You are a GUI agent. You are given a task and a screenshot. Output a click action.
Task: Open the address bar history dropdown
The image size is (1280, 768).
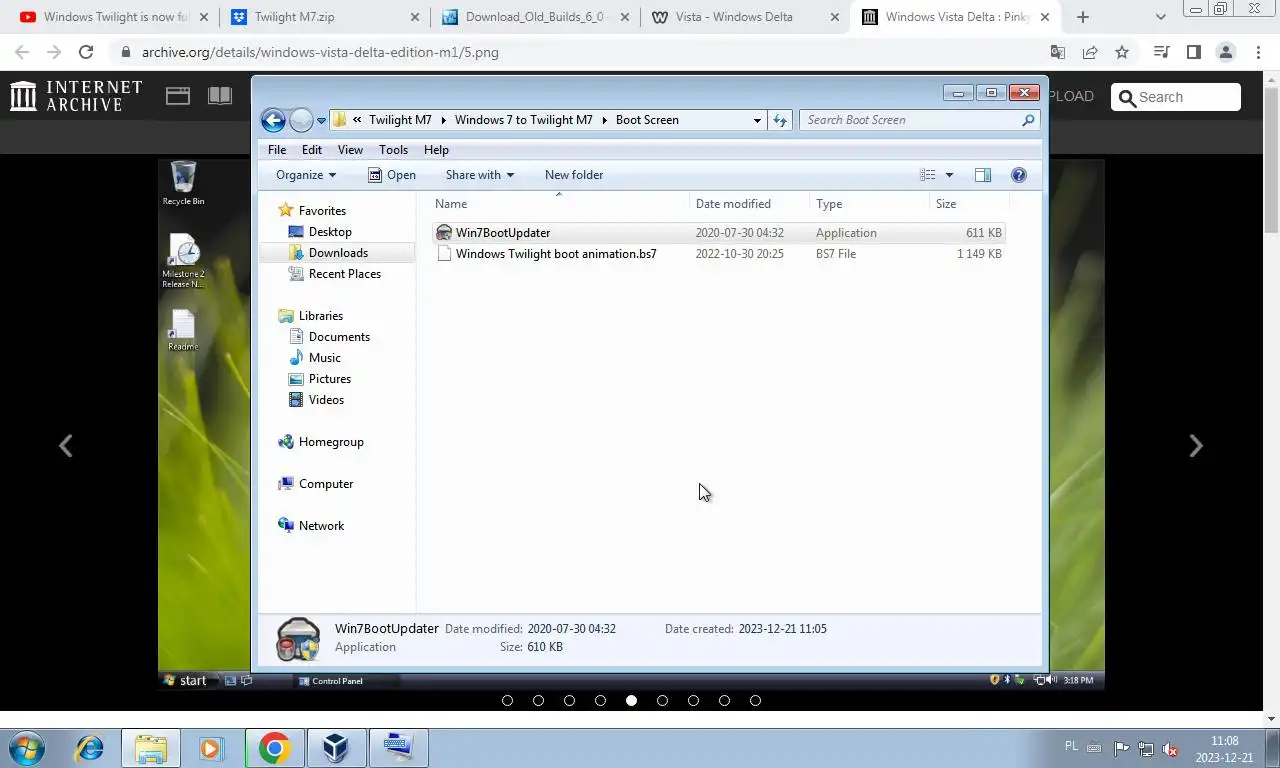(757, 120)
